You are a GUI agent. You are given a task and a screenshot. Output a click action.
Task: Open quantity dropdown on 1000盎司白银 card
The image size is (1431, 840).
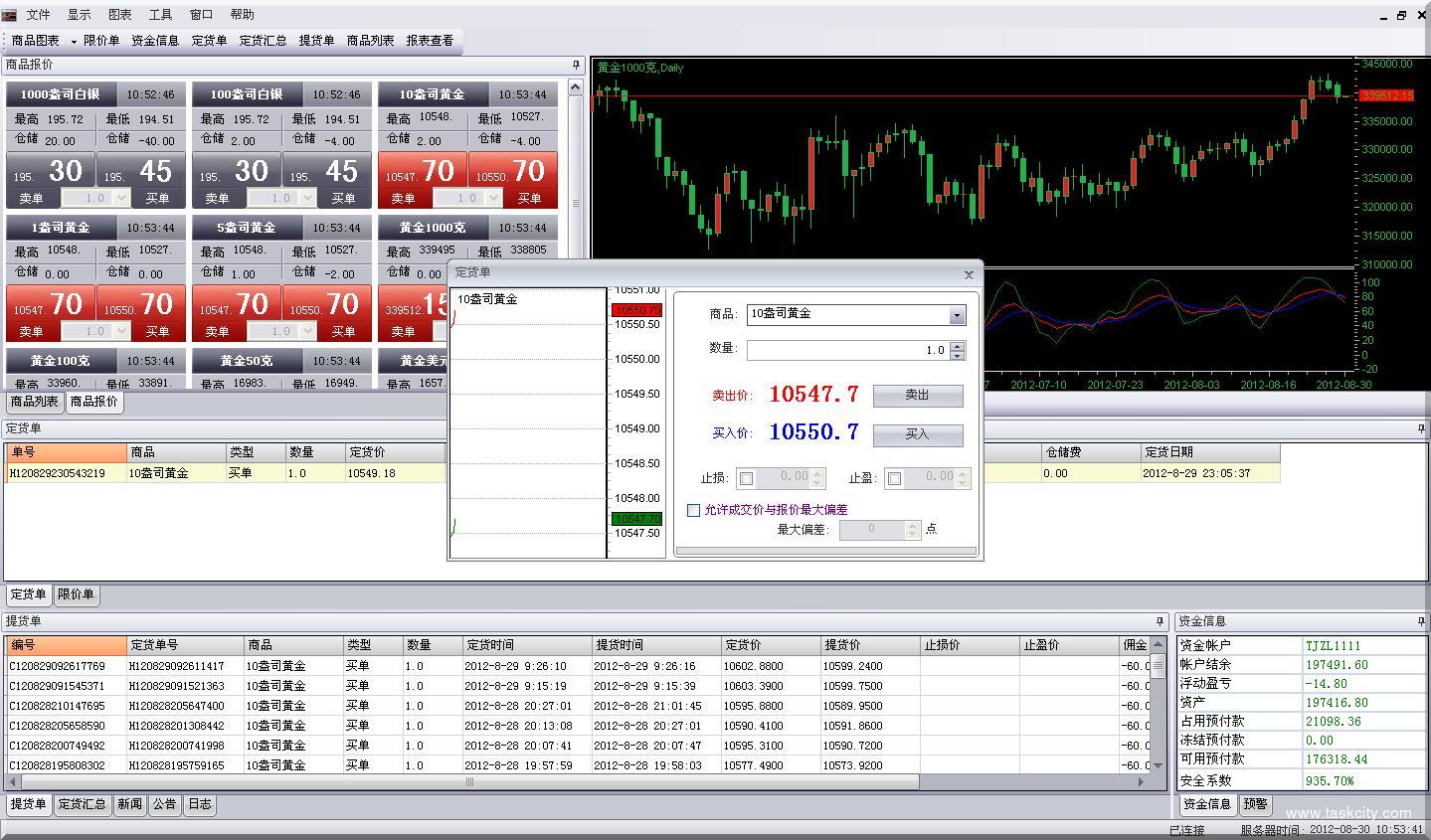pyautogui.click(x=122, y=198)
